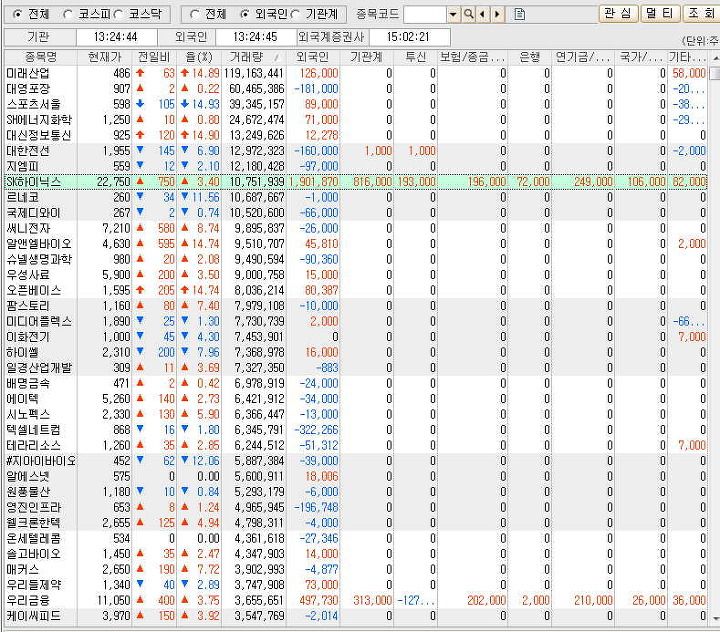
Task: Click SK하이닉스 foreign volume 1,901,870
Action: [313, 182]
